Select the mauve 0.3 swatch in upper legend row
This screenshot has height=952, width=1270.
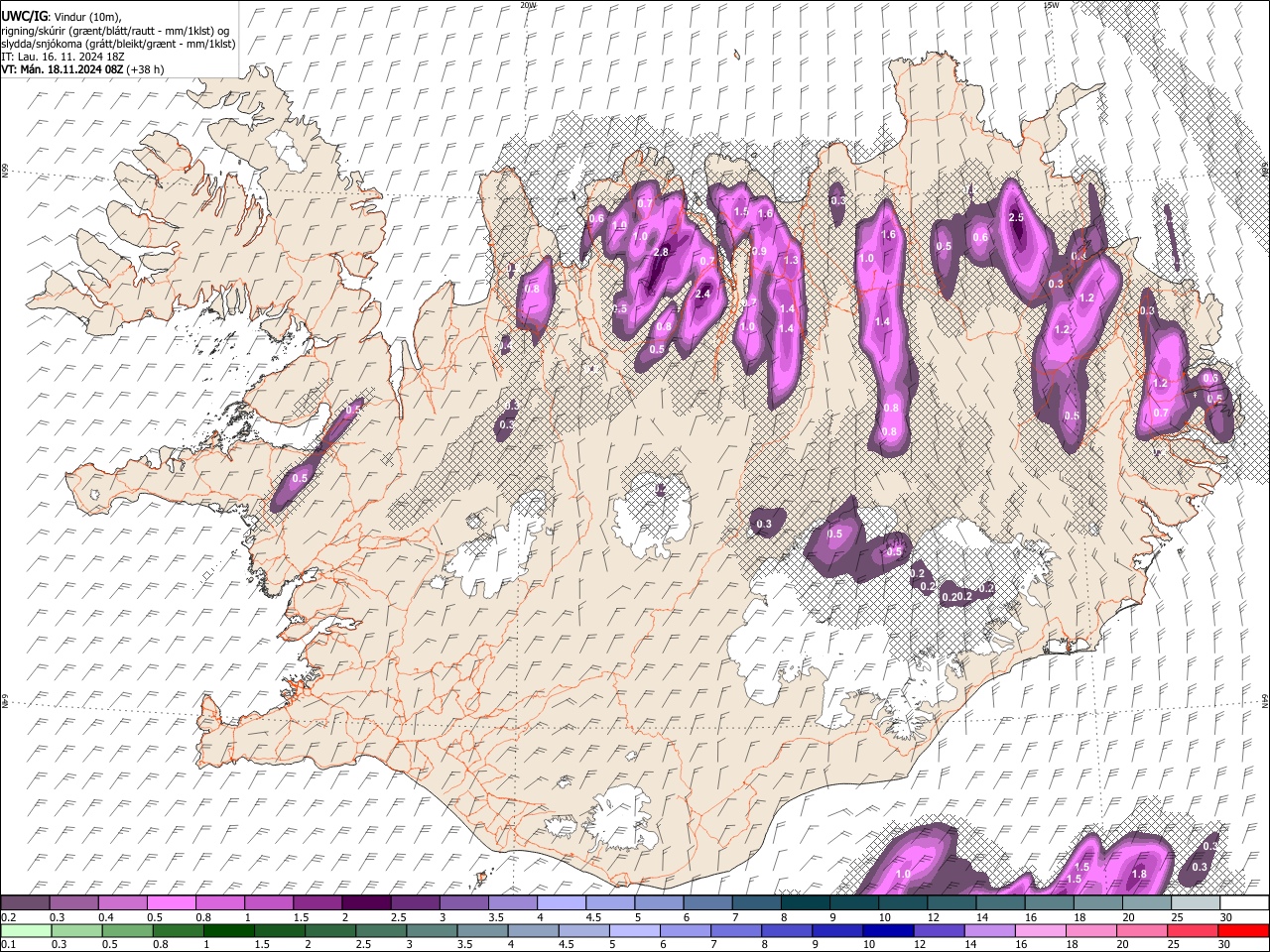pyautogui.click(x=74, y=902)
